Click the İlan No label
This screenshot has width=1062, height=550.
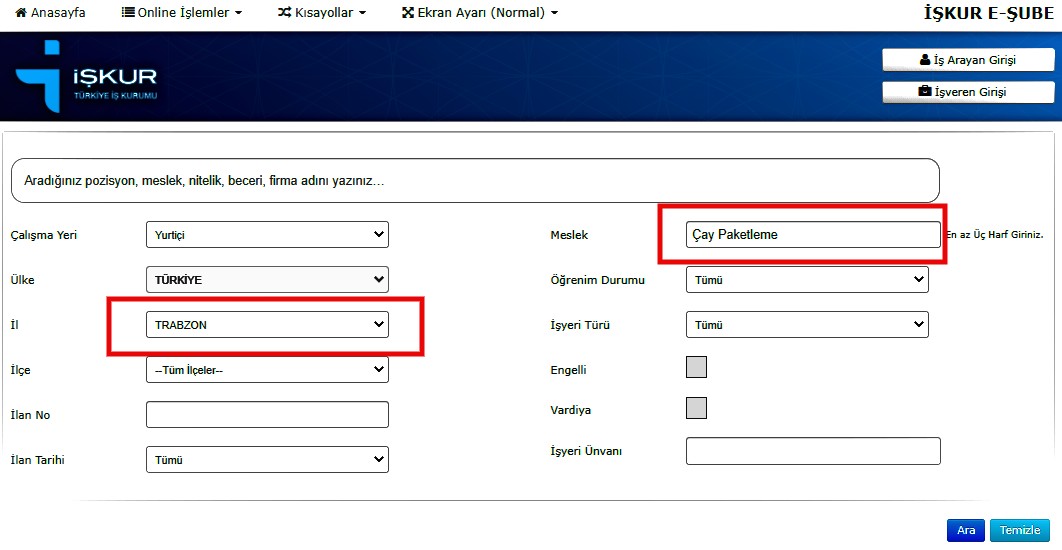(30, 415)
